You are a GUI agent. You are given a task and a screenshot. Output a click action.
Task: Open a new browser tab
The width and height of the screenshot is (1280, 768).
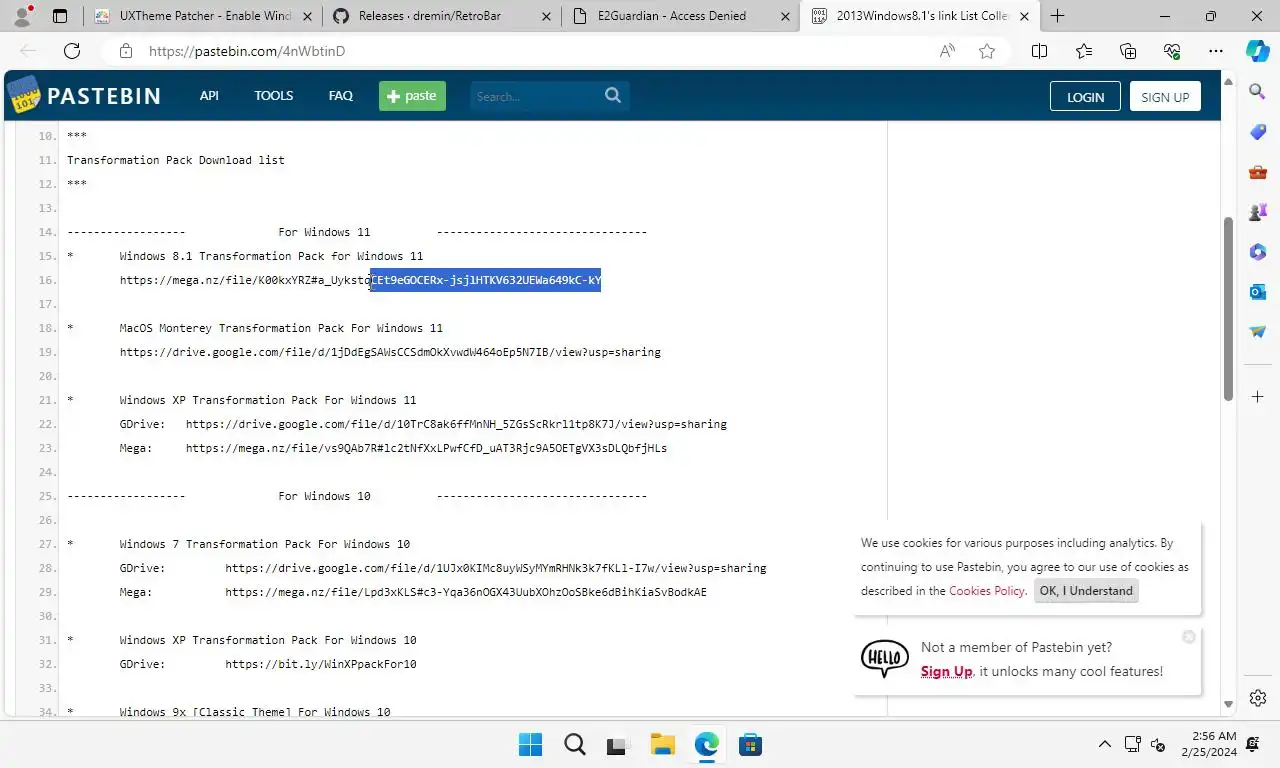click(1057, 16)
